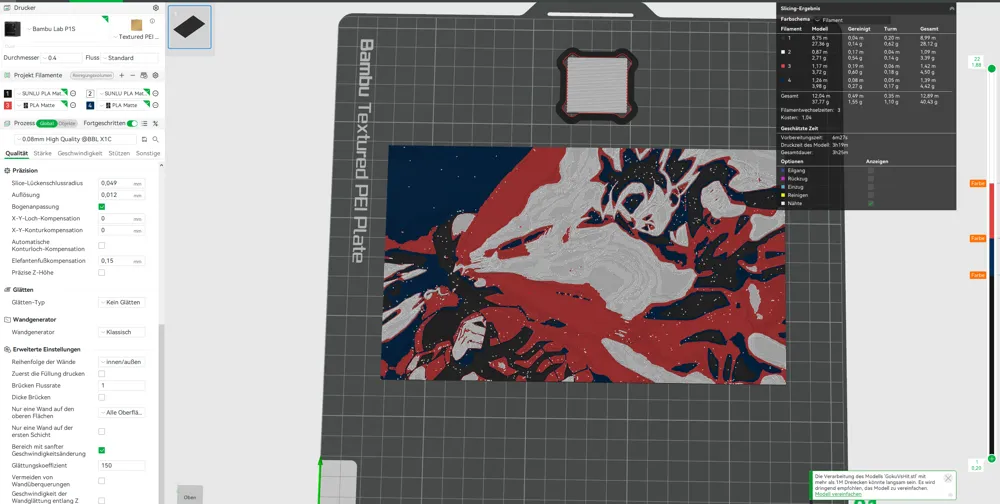Open project filament settings gear
The height and width of the screenshot is (504, 1000).
click(x=155, y=75)
